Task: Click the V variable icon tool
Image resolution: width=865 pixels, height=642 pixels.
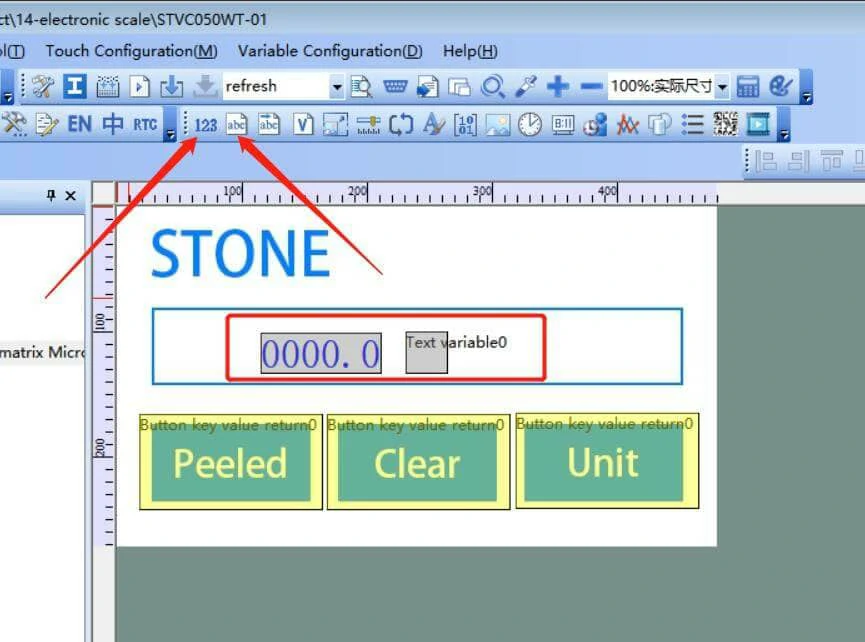Action: point(303,125)
